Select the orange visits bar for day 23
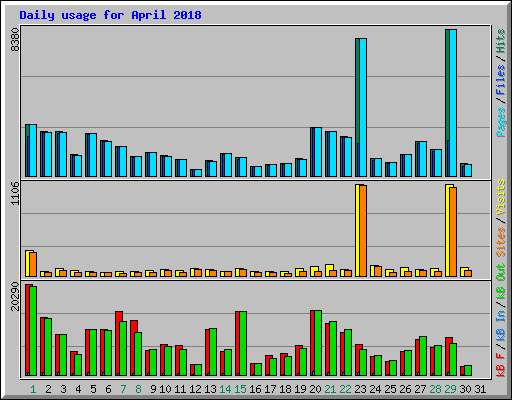Screen dimensions: 512x400 pos(363,231)
